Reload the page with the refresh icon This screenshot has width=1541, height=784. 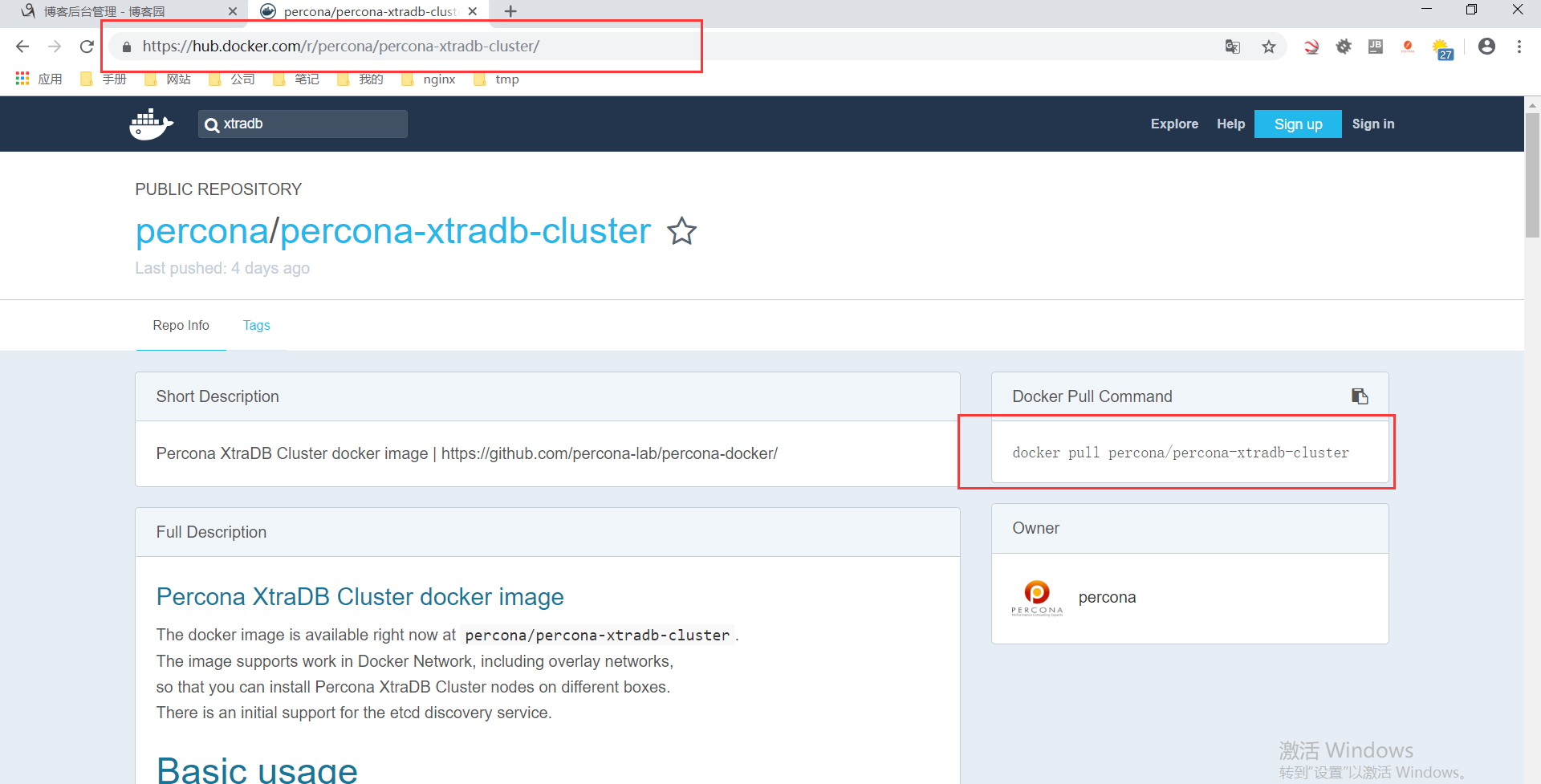pos(87,47)
